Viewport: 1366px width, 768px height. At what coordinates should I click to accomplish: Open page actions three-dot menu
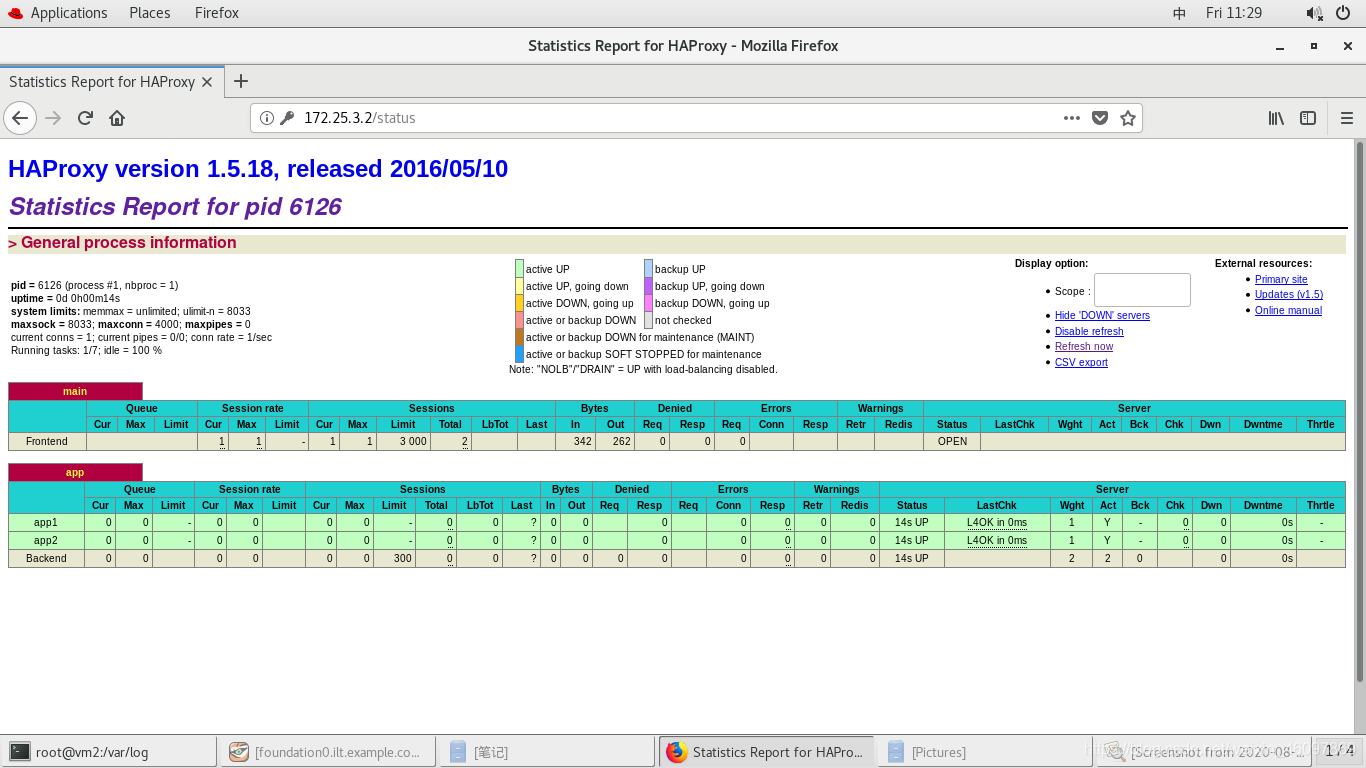tap(1072, 118)
